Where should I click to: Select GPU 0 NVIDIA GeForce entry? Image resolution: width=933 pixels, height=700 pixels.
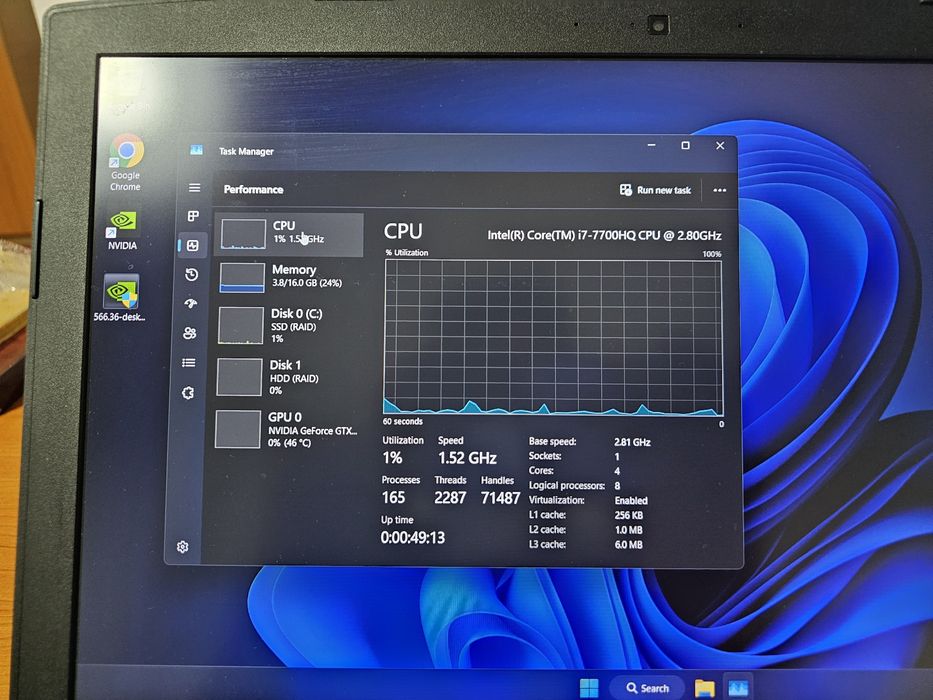pyautogui.click(x=287, y=429)
